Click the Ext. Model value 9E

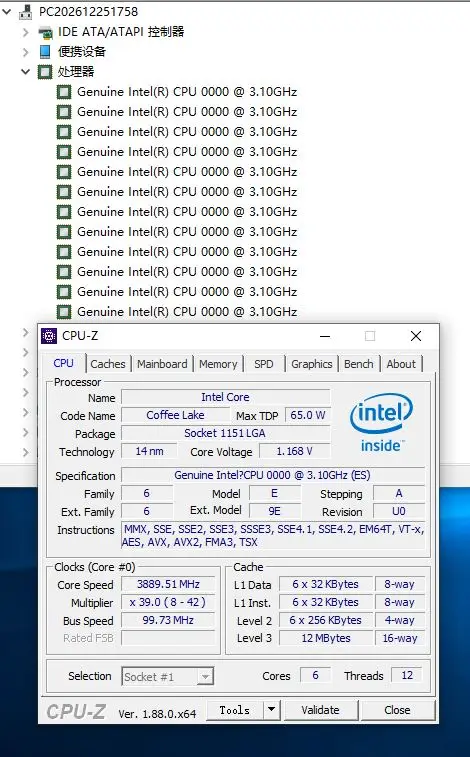[x=275, y=511]
